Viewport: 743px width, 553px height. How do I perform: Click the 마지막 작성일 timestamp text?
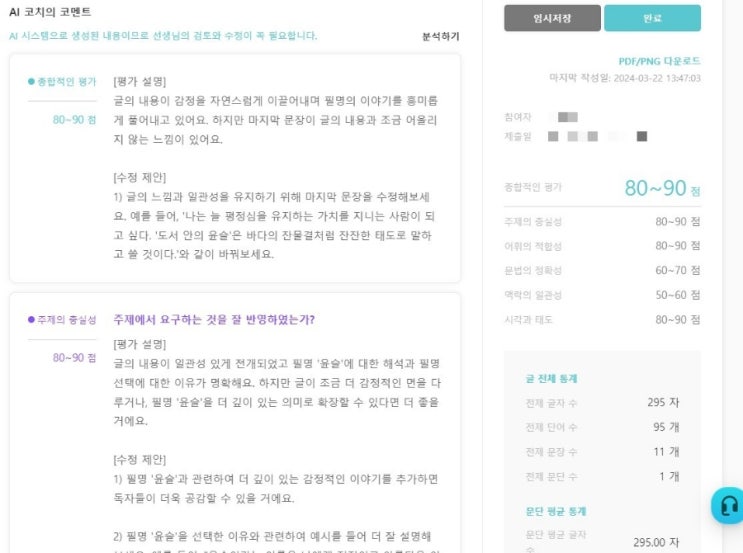tap(625, 78)
